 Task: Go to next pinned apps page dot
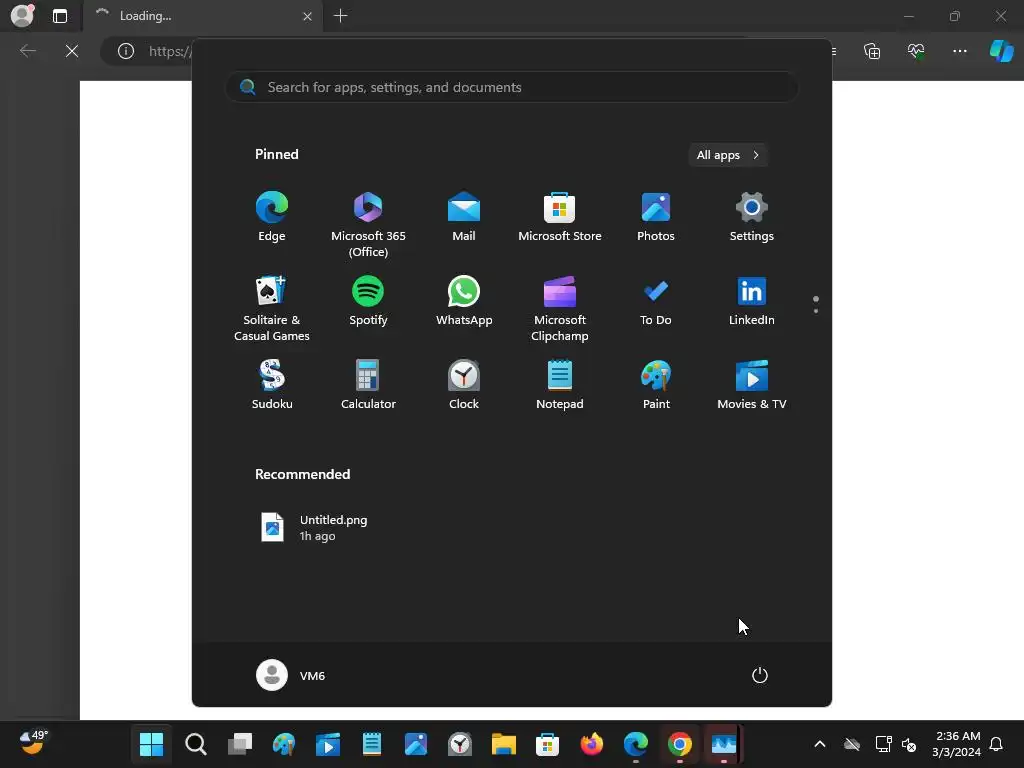click(x=816, y=311)
